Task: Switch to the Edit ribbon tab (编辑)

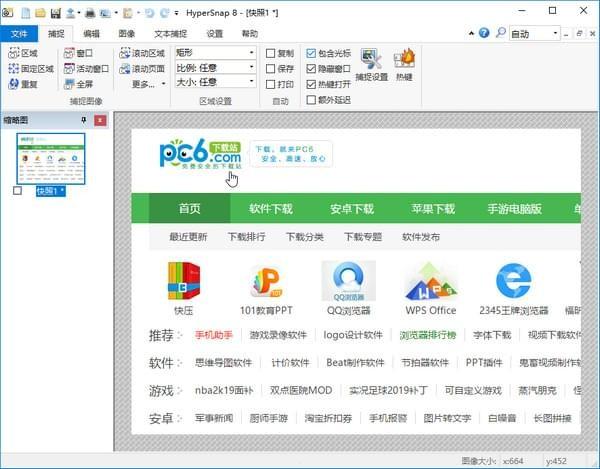Action: (x=91, y=34)
